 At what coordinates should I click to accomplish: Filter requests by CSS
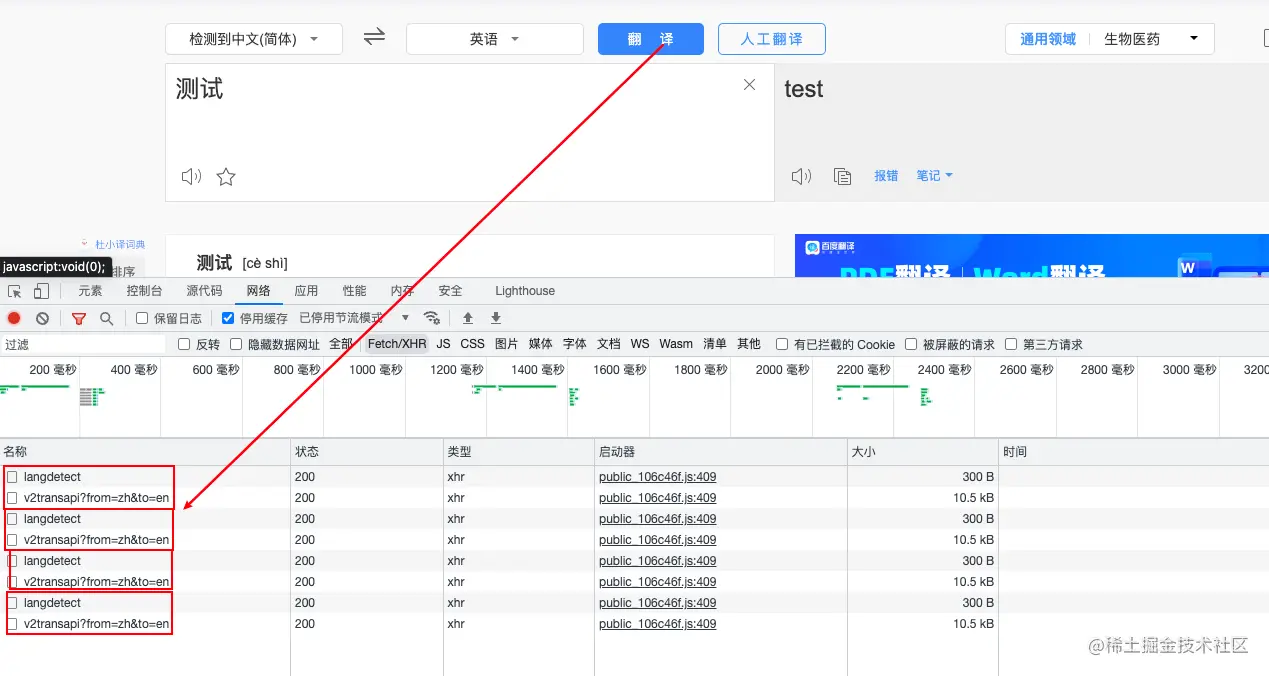click(x=472, y=344)
